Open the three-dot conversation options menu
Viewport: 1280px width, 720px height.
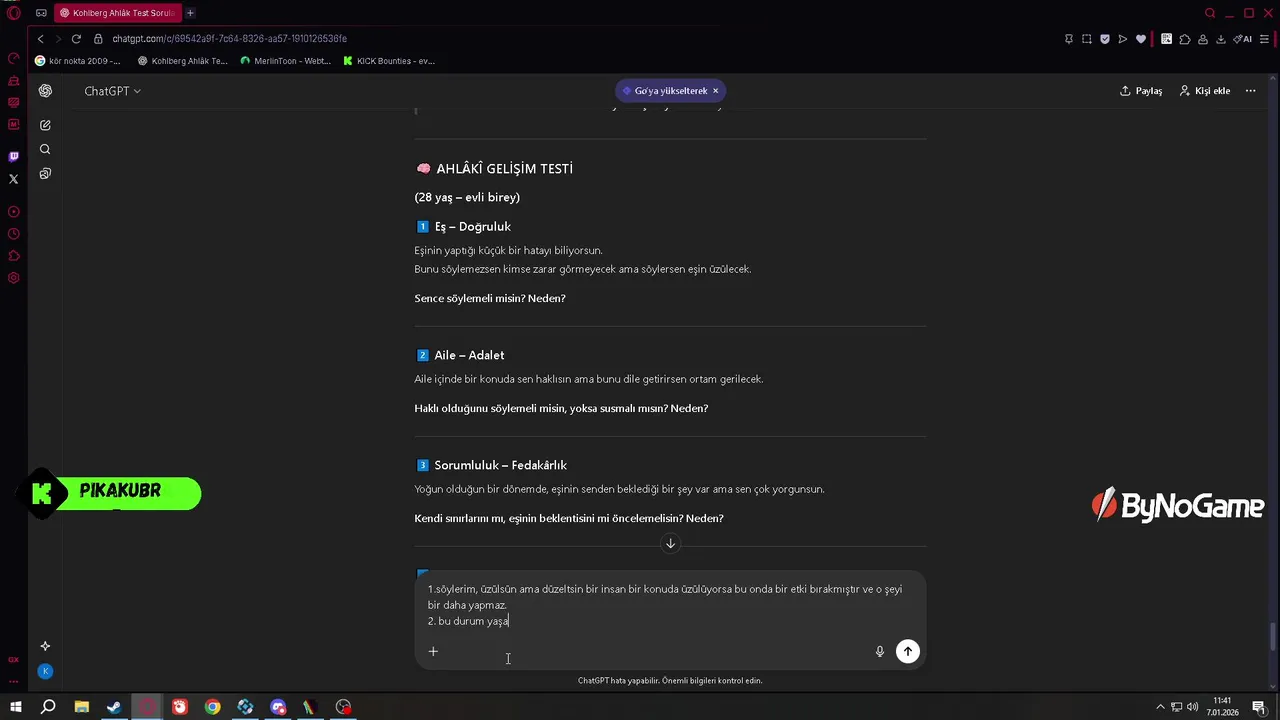pos(1250,91)
